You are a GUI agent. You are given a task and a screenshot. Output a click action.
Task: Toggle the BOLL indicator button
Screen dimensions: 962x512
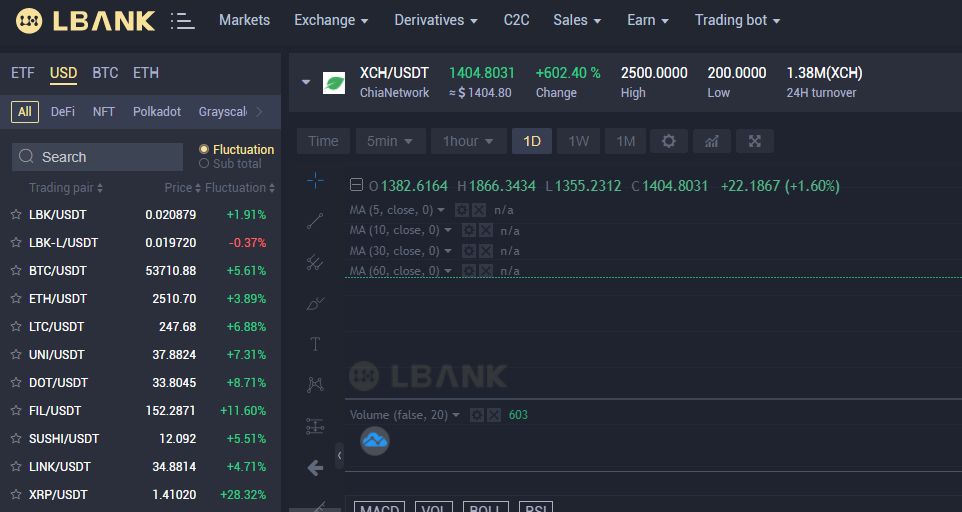(x=485, y=506)
